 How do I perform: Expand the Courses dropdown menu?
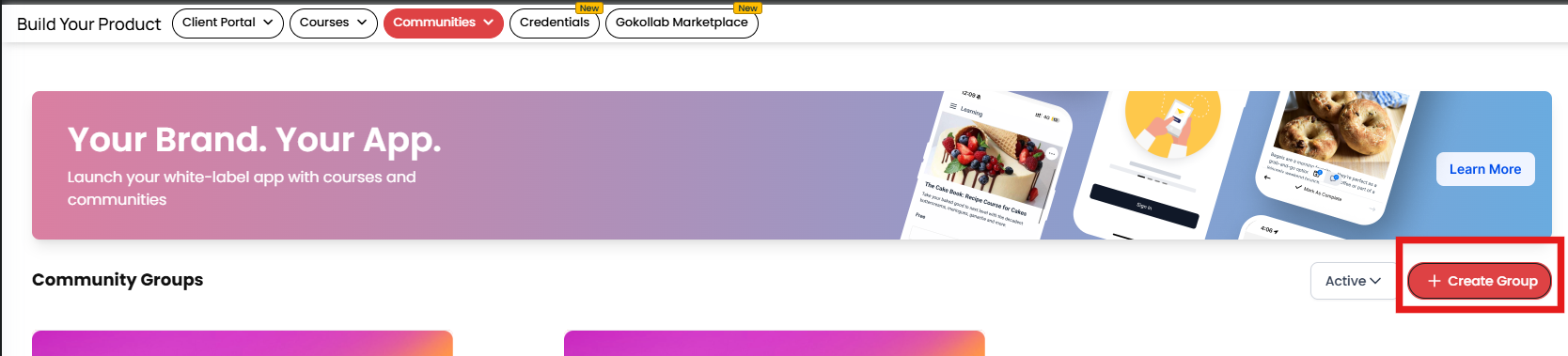(334, 23)
